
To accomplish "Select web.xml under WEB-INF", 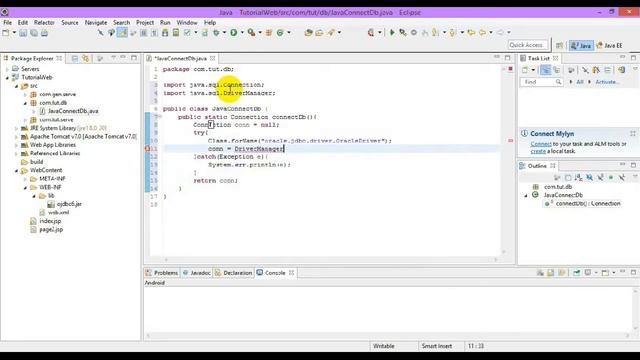I will (58, 213).
